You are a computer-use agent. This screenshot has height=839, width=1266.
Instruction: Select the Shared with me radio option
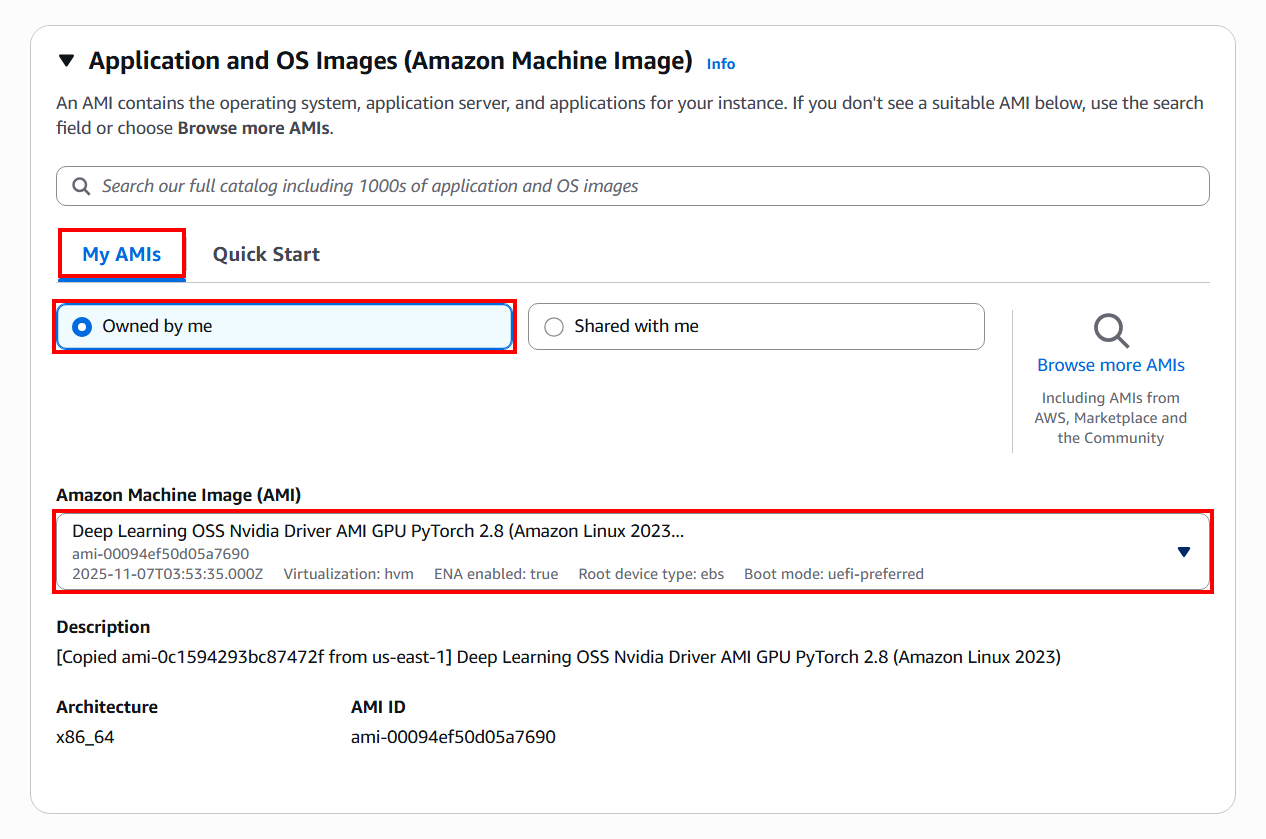[x=555, y=326]
